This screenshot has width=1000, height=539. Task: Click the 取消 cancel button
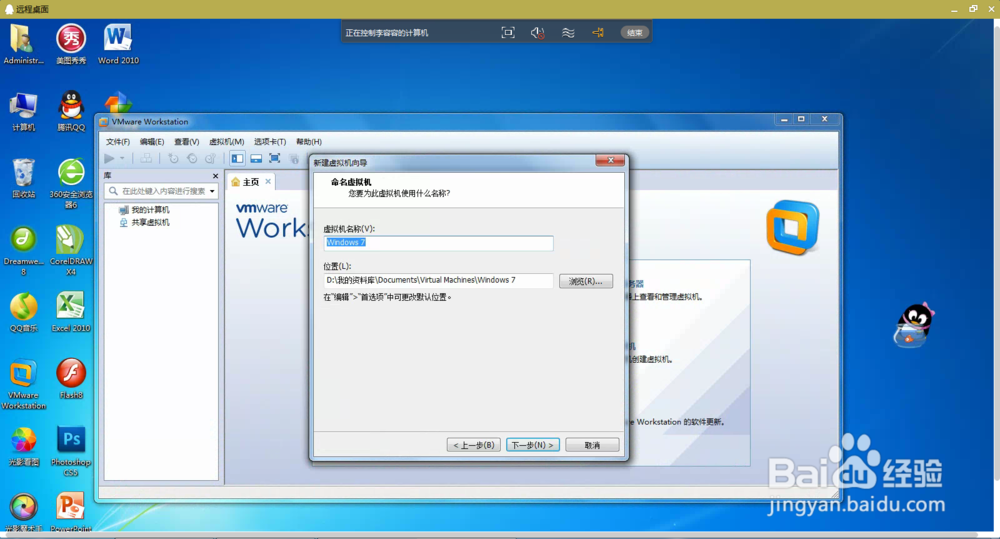click(x=592, y=445)
